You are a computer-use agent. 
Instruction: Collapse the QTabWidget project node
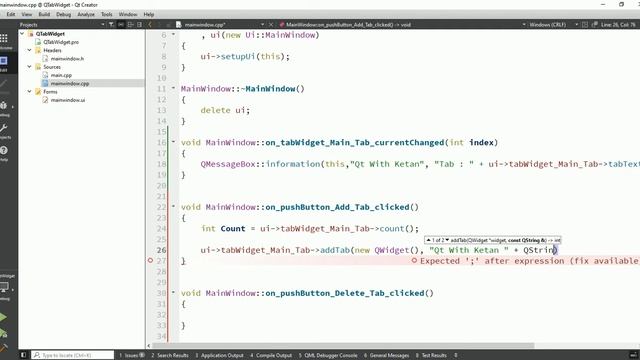pos(22,34)
